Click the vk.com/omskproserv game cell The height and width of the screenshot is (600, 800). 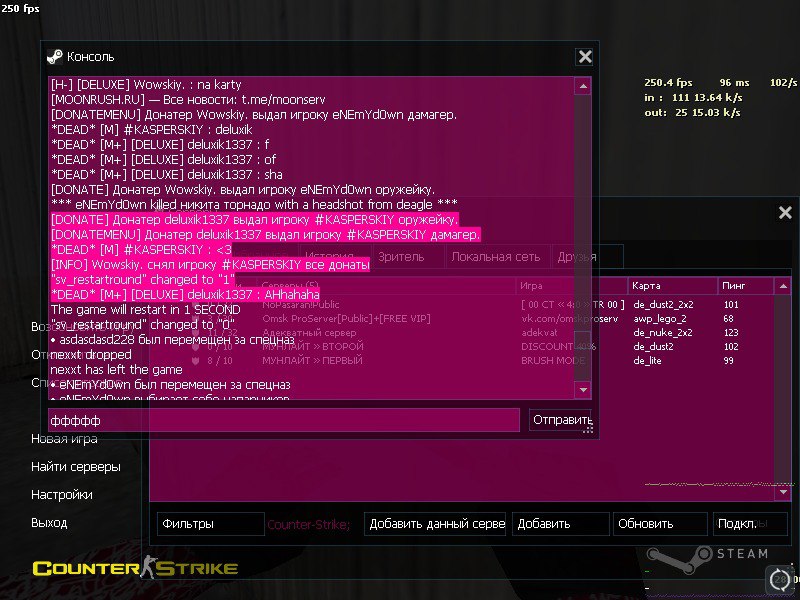pyautogui.click(x=569, y=319)
